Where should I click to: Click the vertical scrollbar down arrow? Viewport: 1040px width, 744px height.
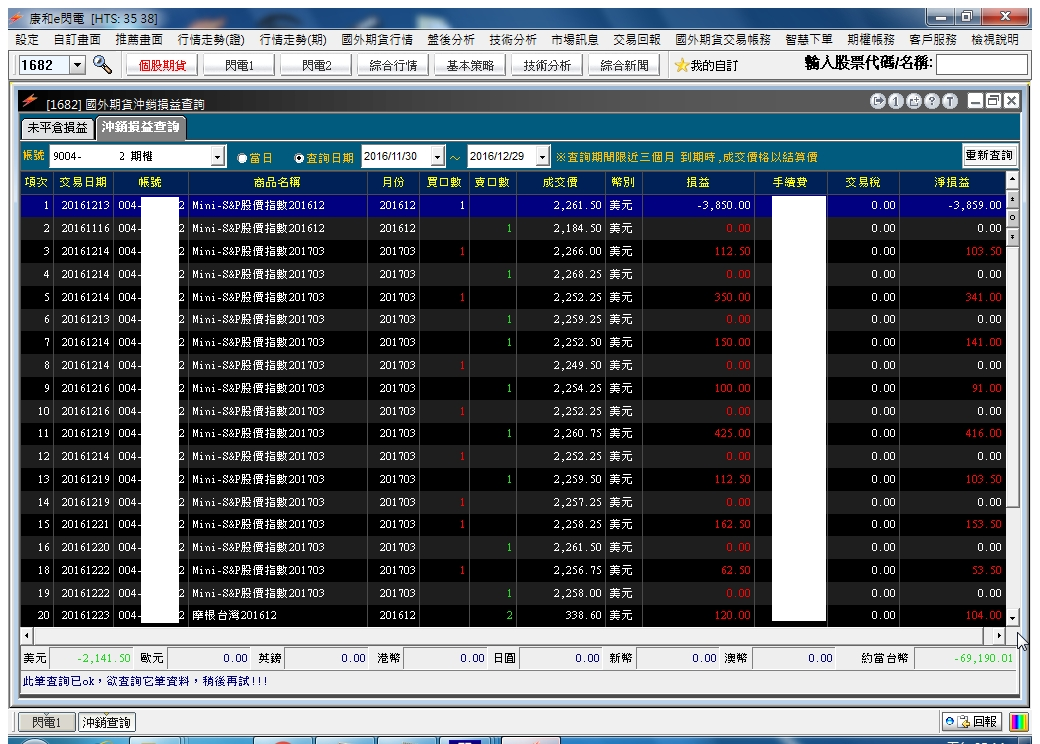point(1012,618)
